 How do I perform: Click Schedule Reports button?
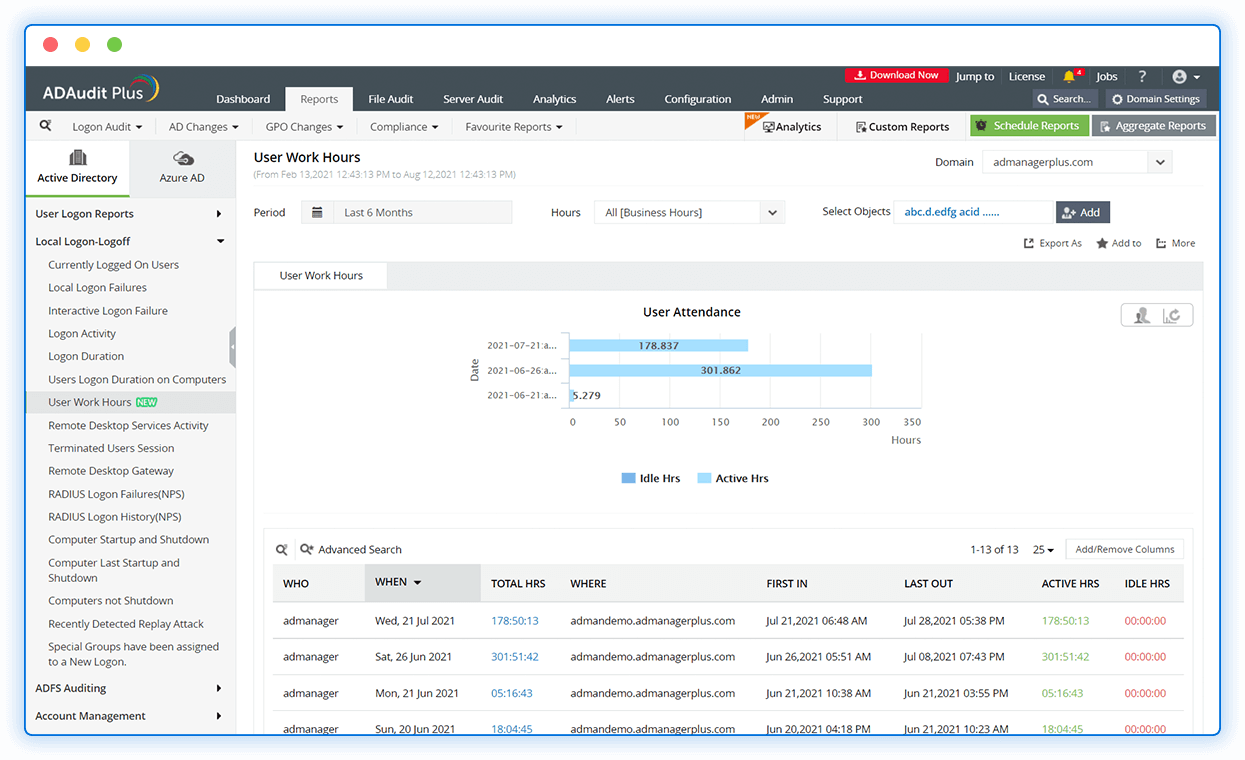coord(1028,126)
